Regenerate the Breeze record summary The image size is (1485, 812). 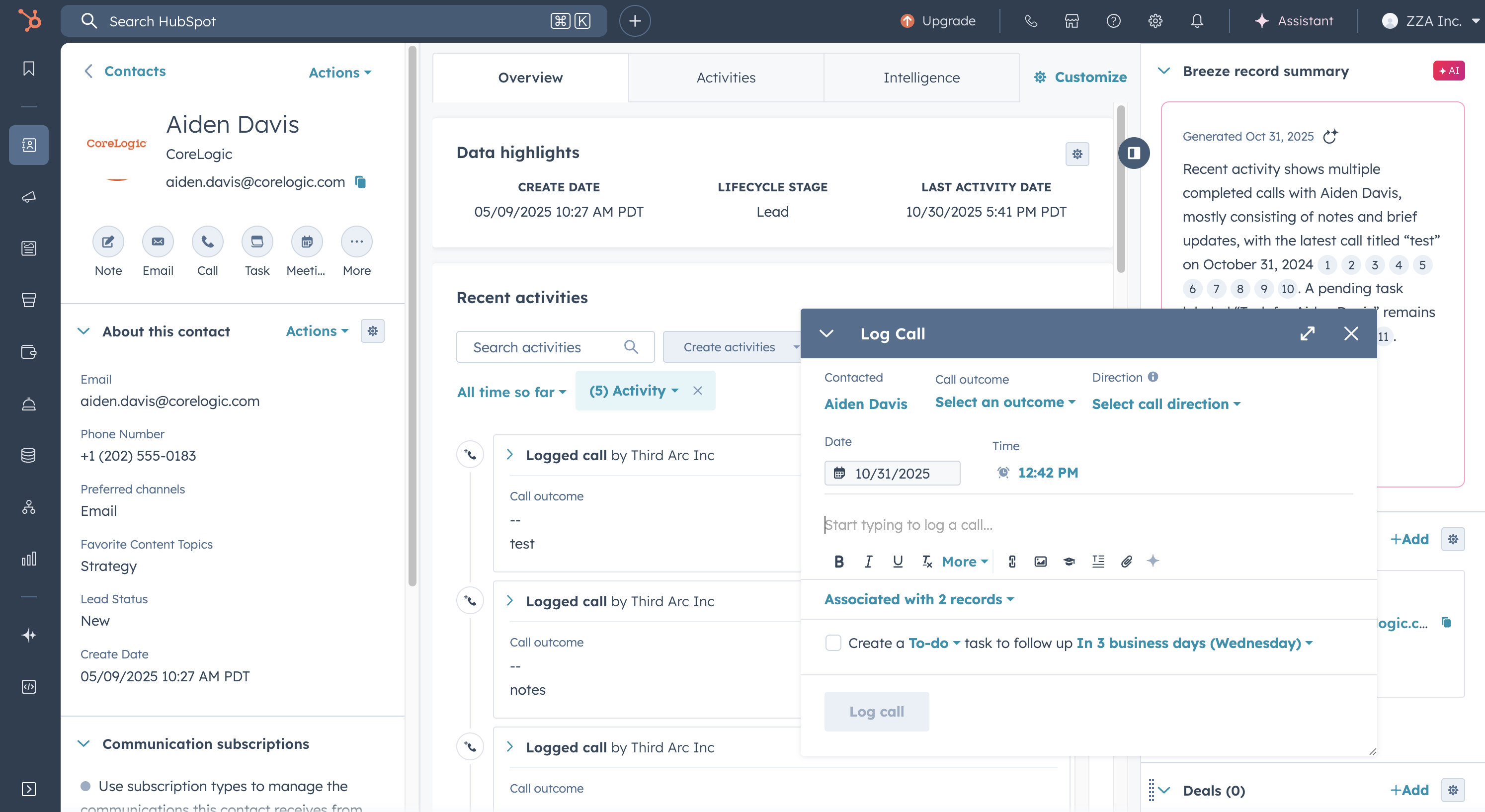point(1330,137)
